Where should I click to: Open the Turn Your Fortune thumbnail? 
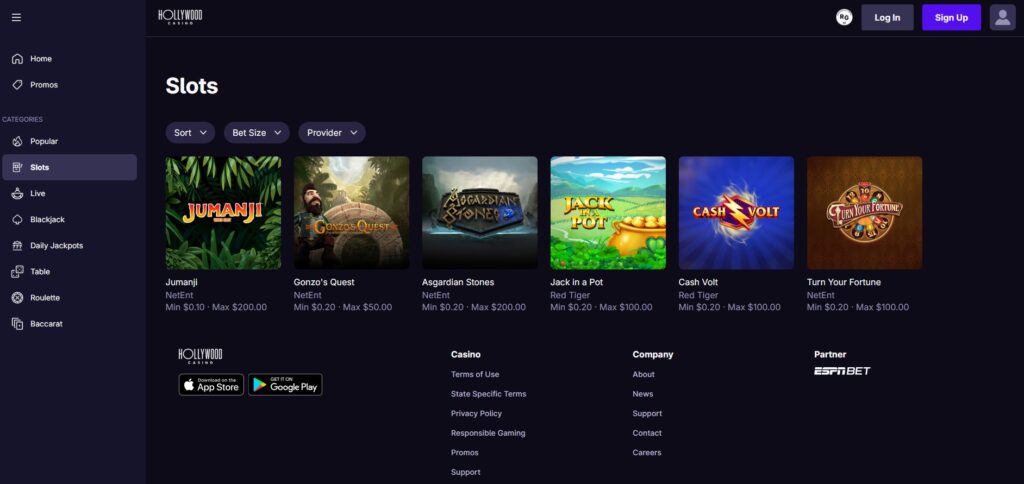pyautogui.click(x=865, y=213)
